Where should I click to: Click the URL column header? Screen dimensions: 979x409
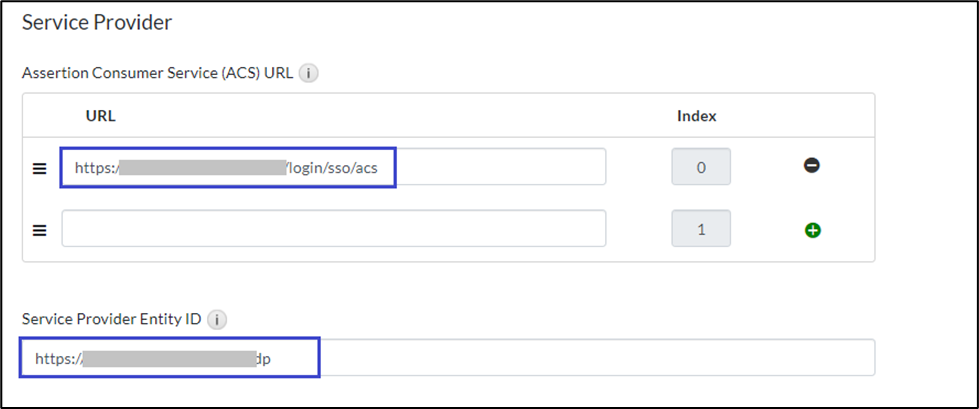(100, 116)
